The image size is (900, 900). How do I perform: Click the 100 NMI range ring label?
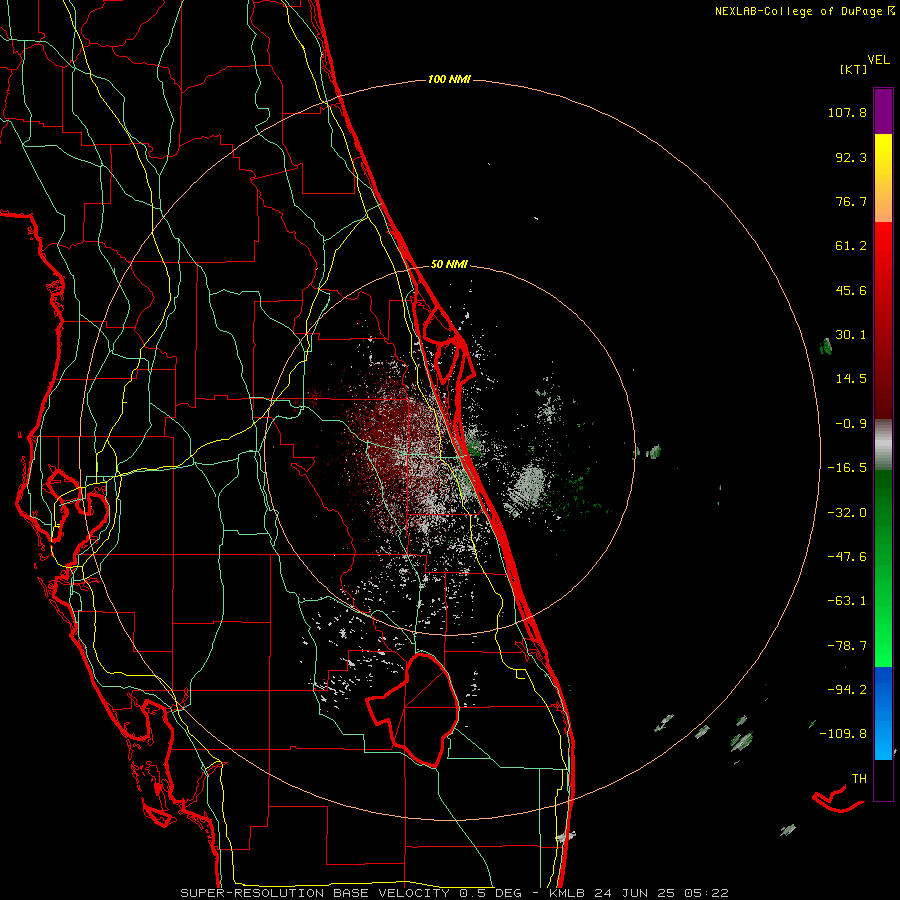[x=449, y=79]
